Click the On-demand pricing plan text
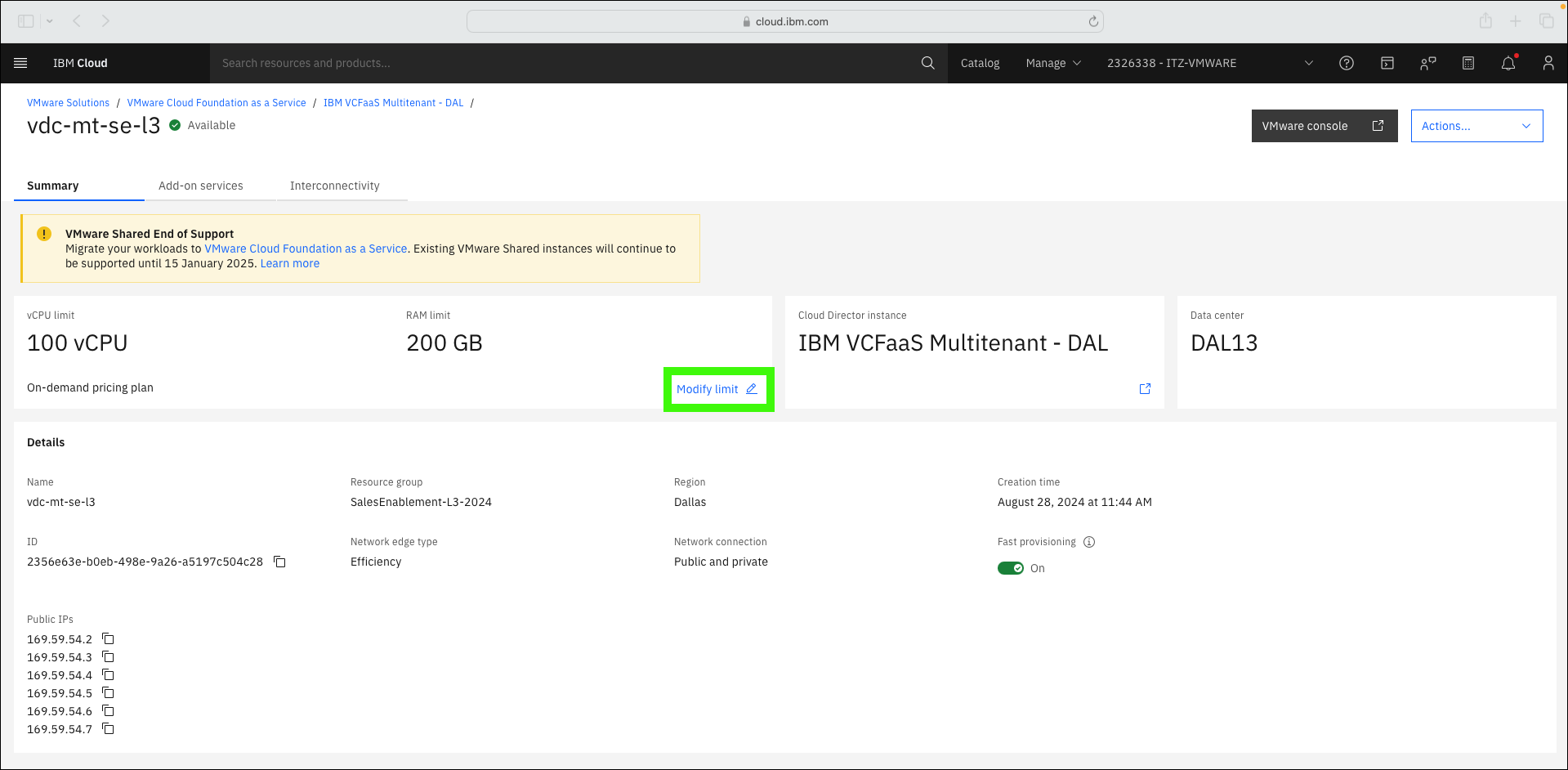1568x770 pixels. [90, 387]
